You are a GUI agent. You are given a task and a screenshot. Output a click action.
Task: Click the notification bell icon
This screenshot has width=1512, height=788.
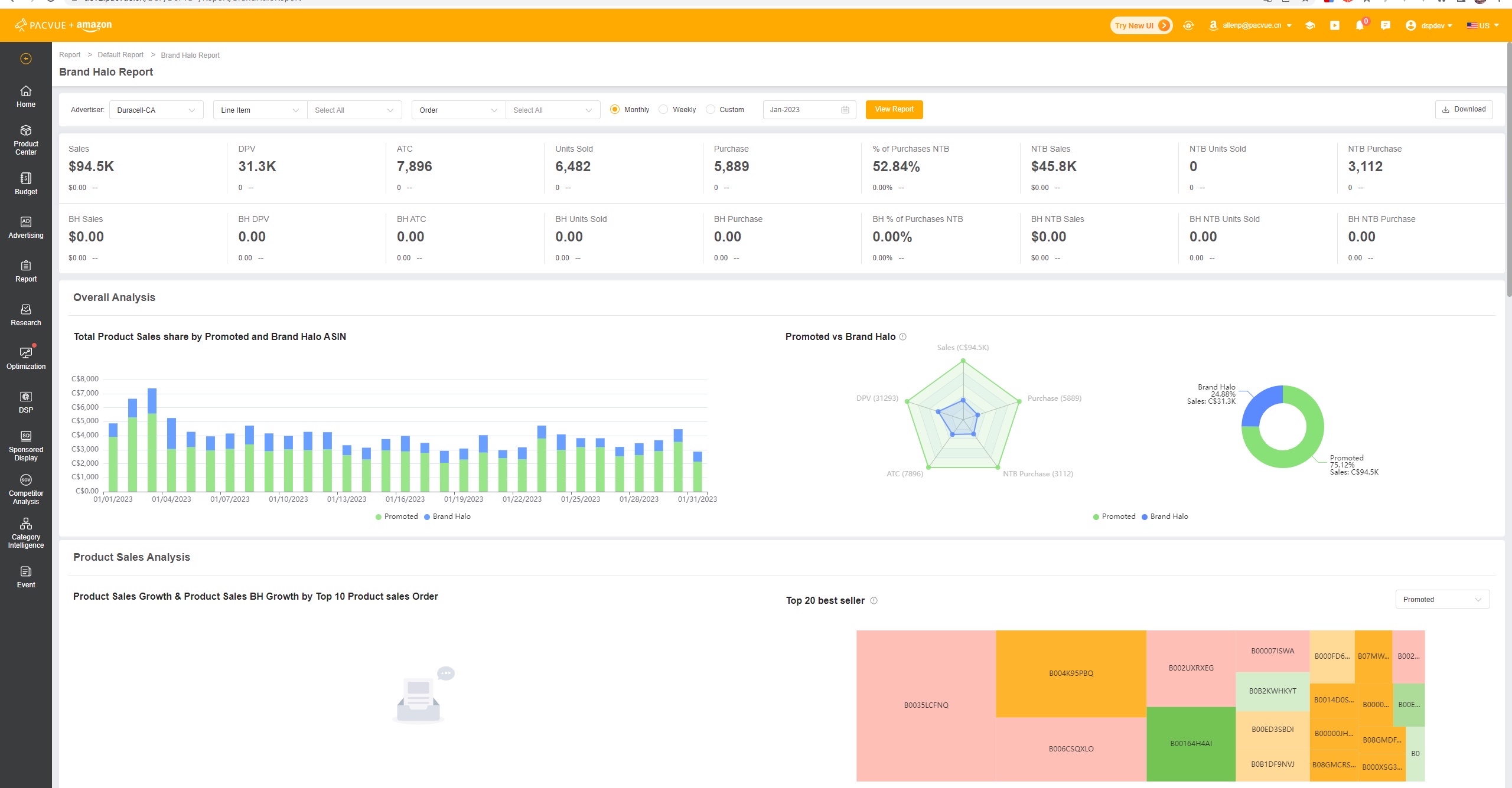1360,25
